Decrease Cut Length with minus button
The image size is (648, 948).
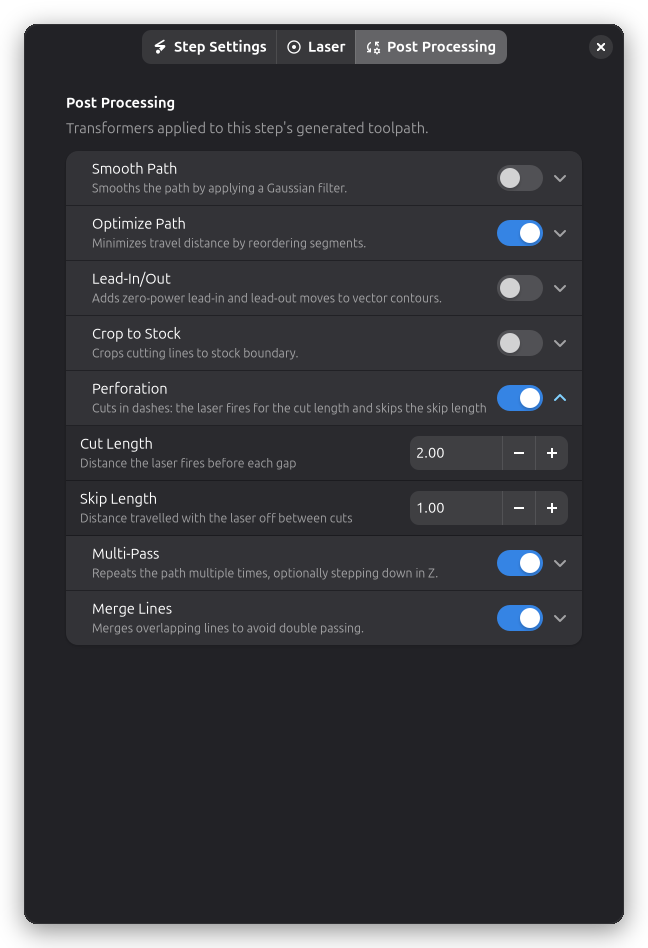[519, 453]
